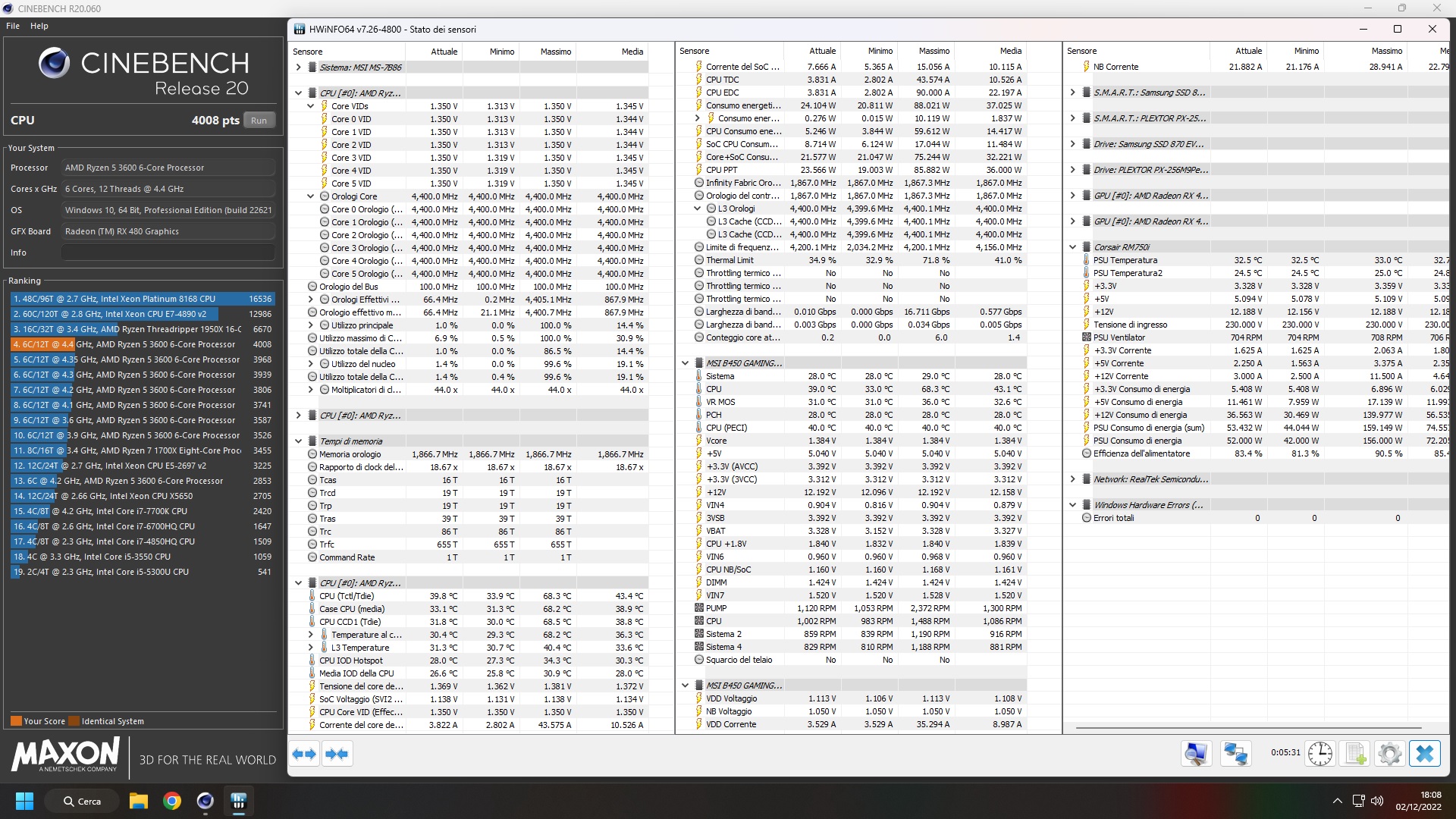1456x819 pixels.
Task: Show hidden tray icons chevron
Action: click(1337, 801)
